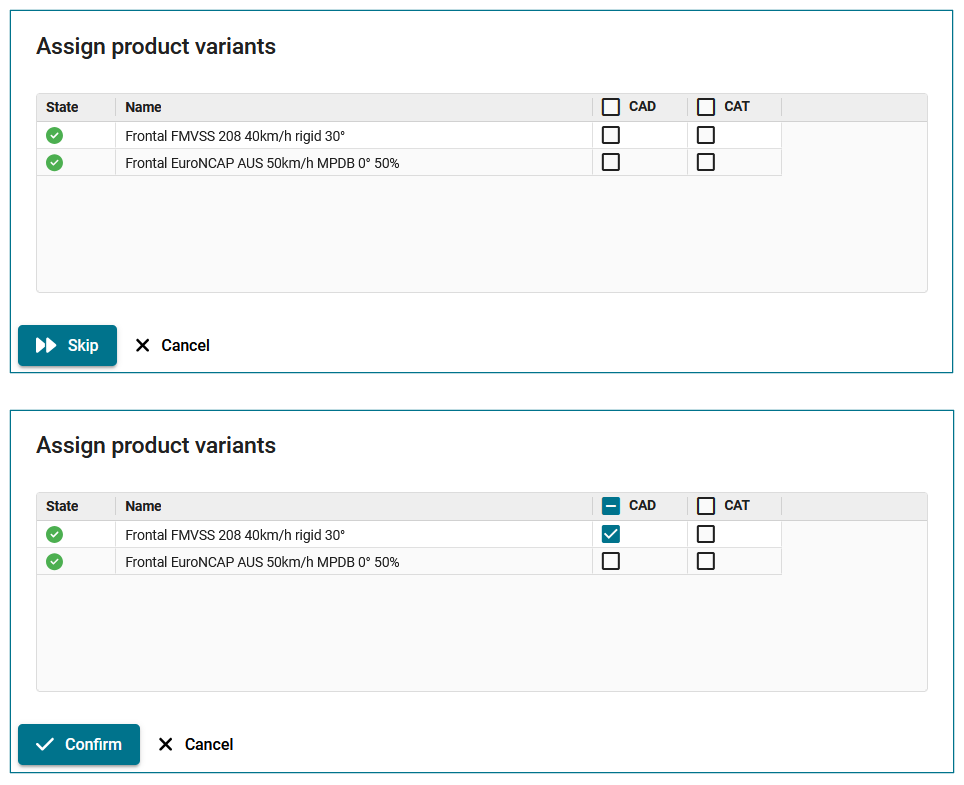Click Cancel next to the Confirm button
The image size is (964, 785).
[196, 744]
